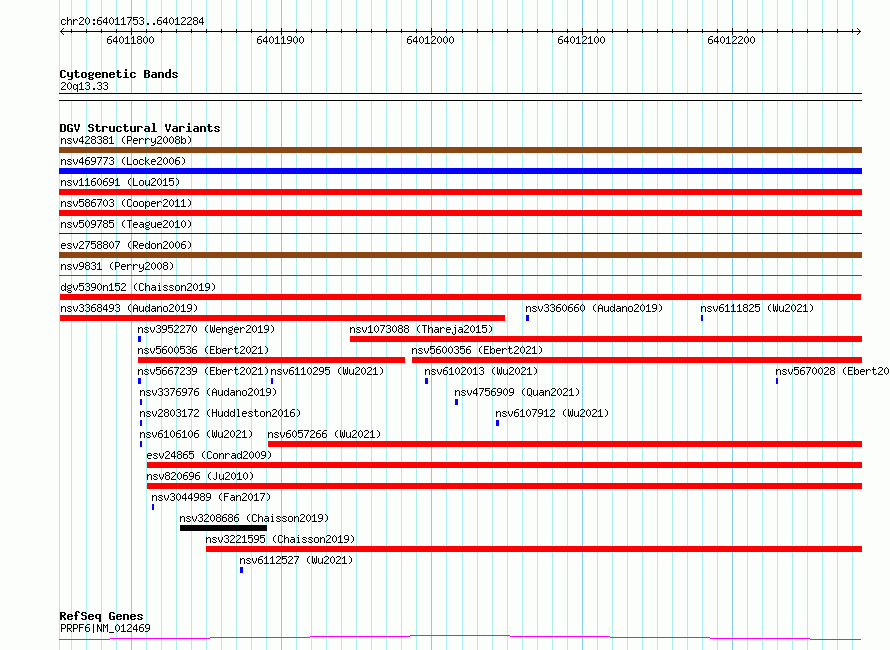Screen dimensions: 890x650
Task: Click the blue nsv6107912 variant marker
Action: point(498,423)
